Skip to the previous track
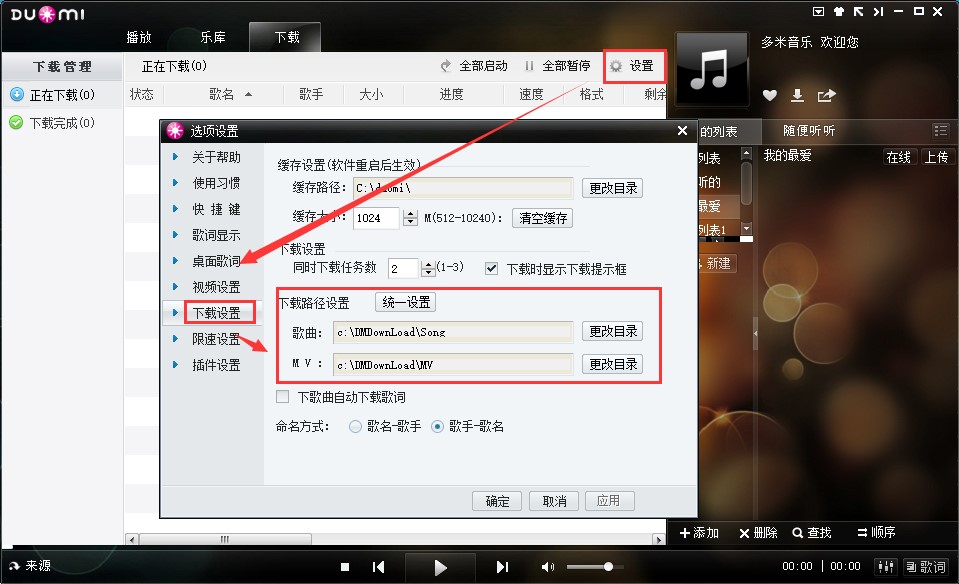 point(379,567)
